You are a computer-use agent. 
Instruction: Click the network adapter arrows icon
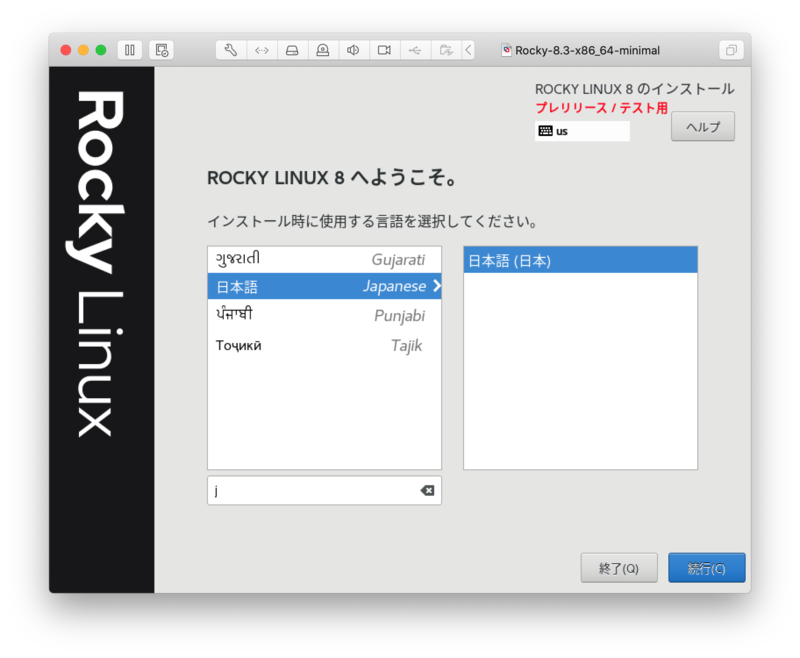[x=262, y=50]
